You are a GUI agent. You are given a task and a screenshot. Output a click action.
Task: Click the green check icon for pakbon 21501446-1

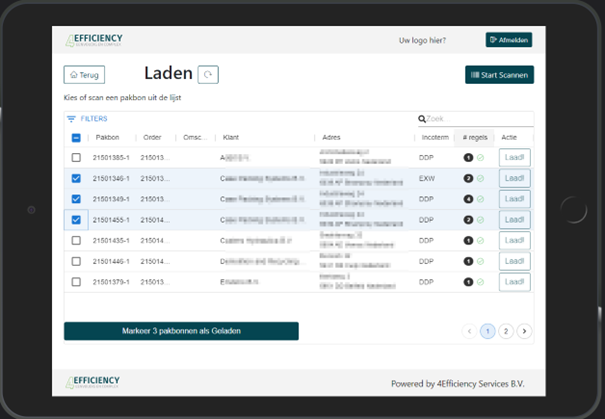click(480, 261)
